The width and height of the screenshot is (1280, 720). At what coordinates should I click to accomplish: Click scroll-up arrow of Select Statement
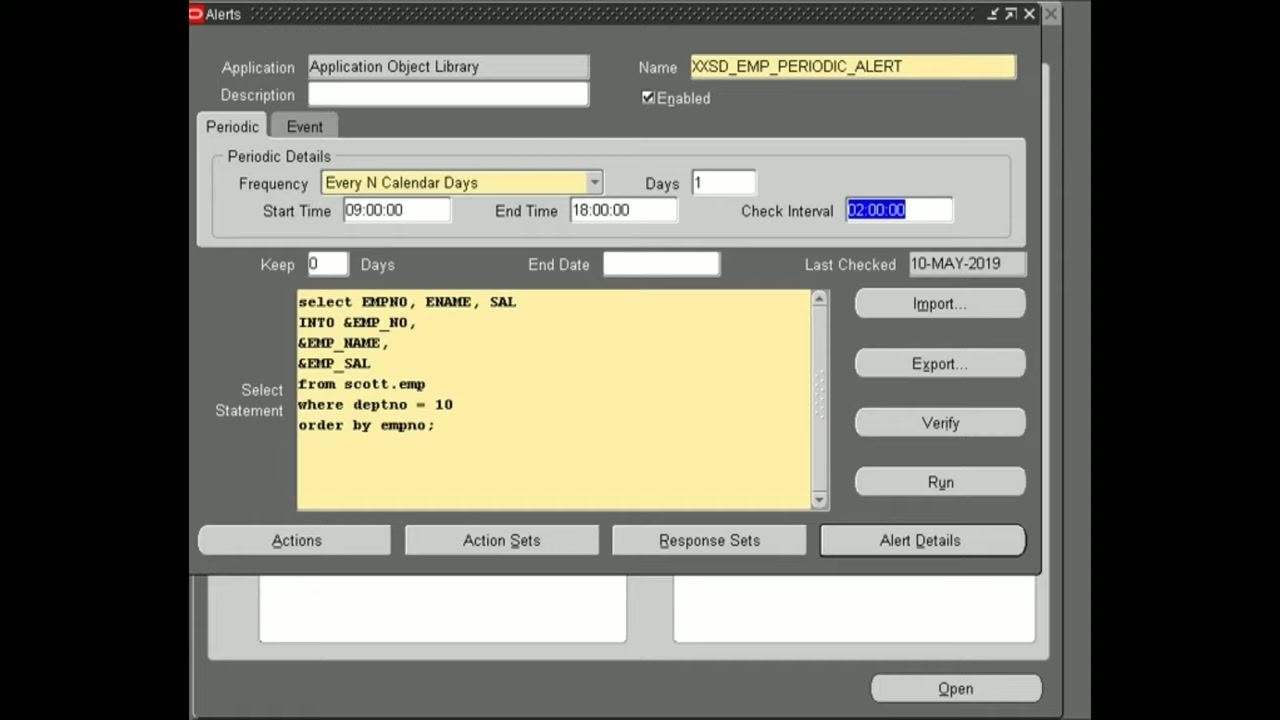pyautogui.click(x=820, y=298)
